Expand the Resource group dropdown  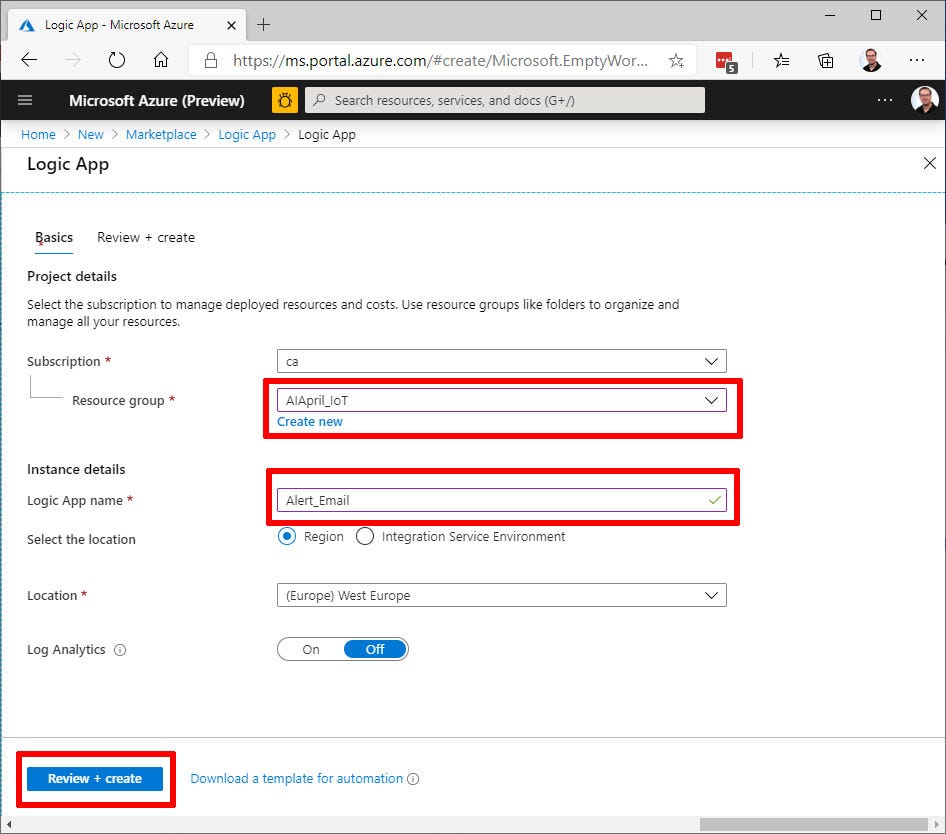[501, 400]
